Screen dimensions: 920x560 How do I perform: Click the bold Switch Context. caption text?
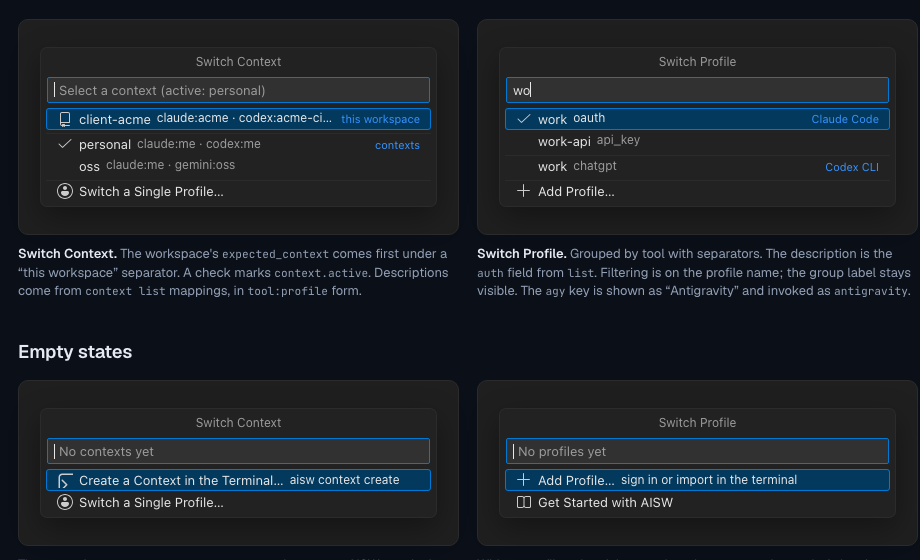67,254
